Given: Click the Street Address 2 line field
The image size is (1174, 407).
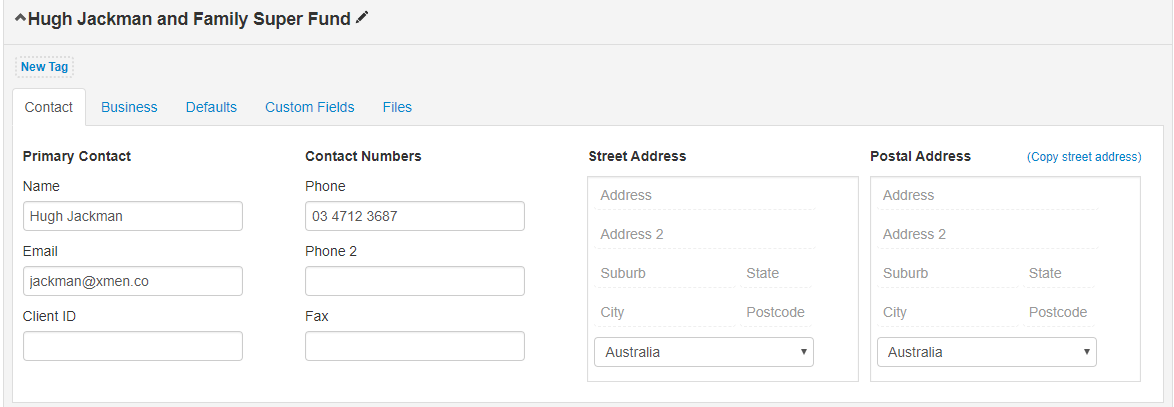Looking at the screenshot, I should point(705,234).
